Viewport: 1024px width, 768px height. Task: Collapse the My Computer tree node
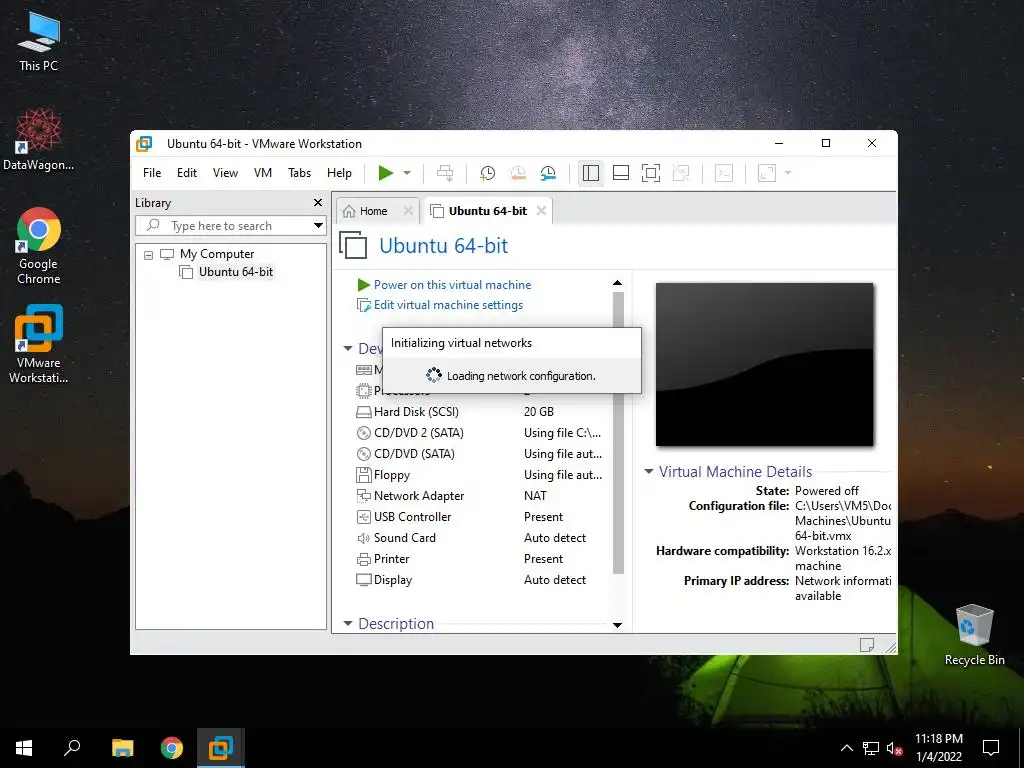(149, 255)
